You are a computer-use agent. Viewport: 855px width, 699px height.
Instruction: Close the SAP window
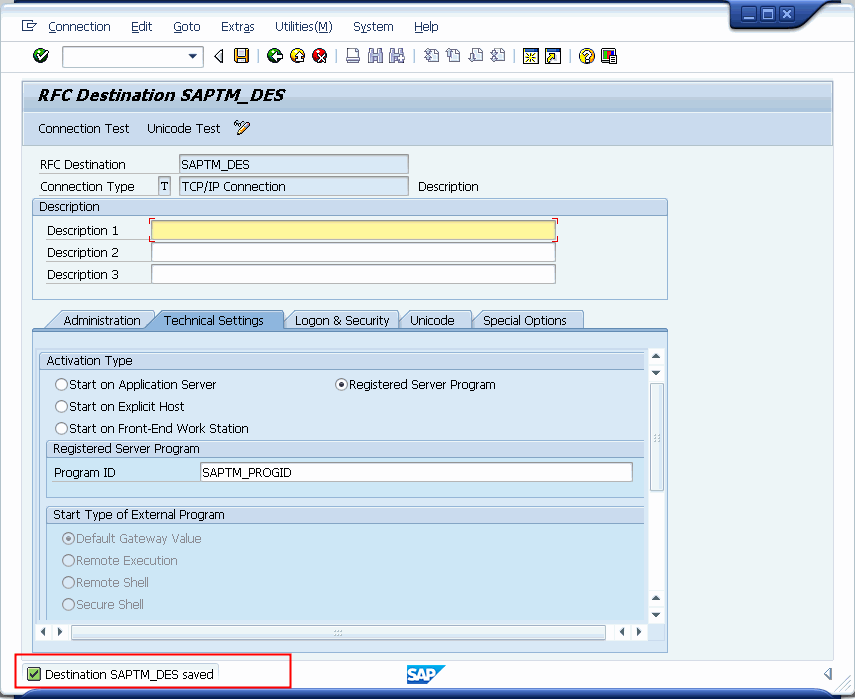786,14
